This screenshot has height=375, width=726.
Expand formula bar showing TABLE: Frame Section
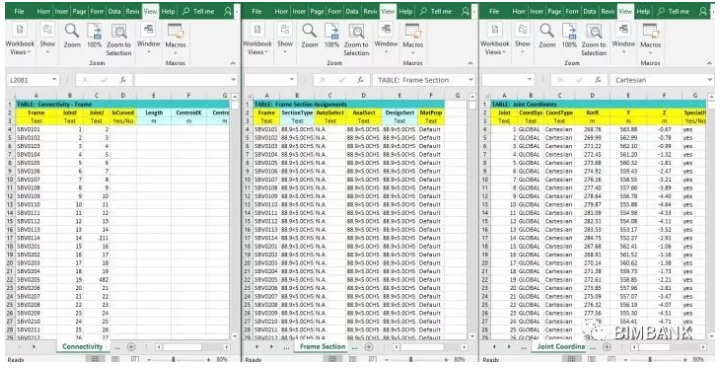click(471, 80)
